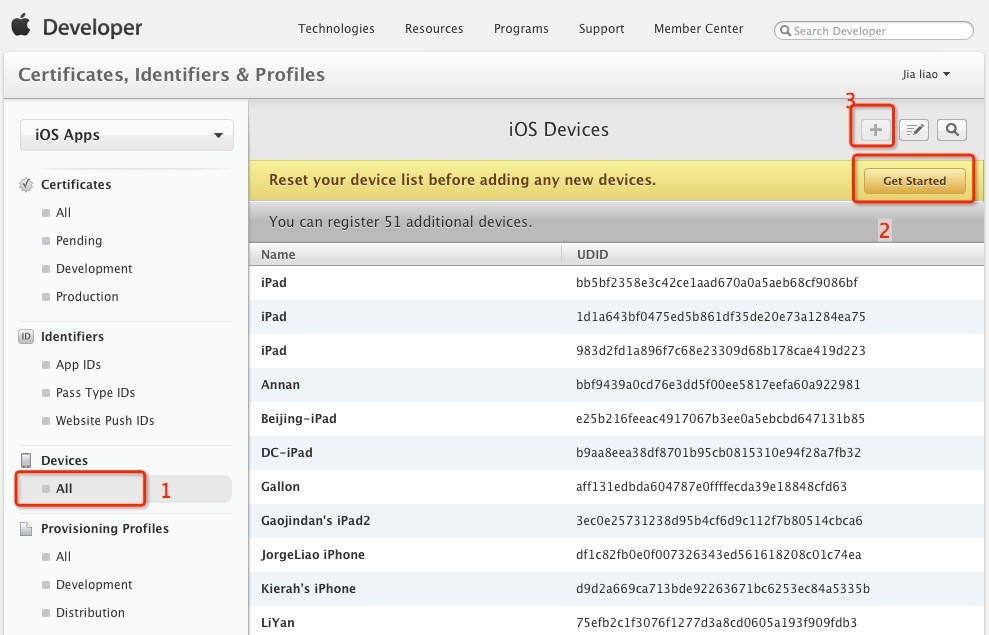The width and height of the screenshot is (989, 635).
Task: Select the Kierah's iPhone device row
Action: point(616,589)
